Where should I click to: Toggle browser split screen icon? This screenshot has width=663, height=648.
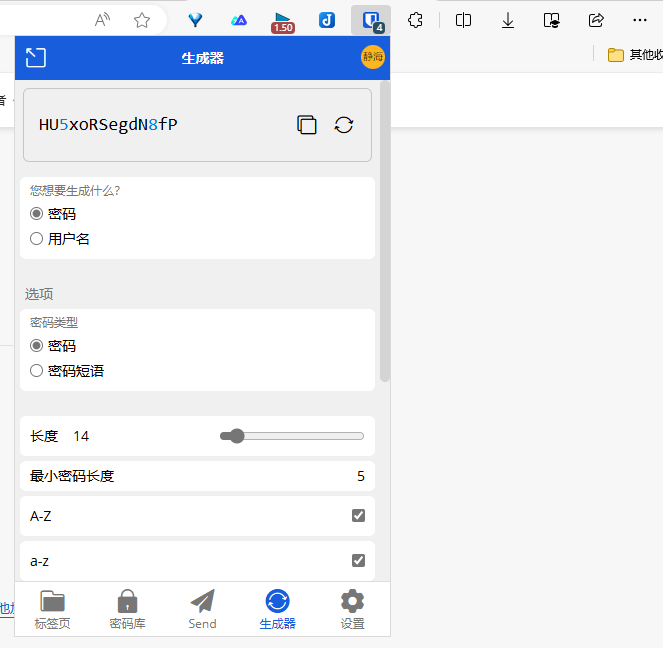tap(463, 20)
